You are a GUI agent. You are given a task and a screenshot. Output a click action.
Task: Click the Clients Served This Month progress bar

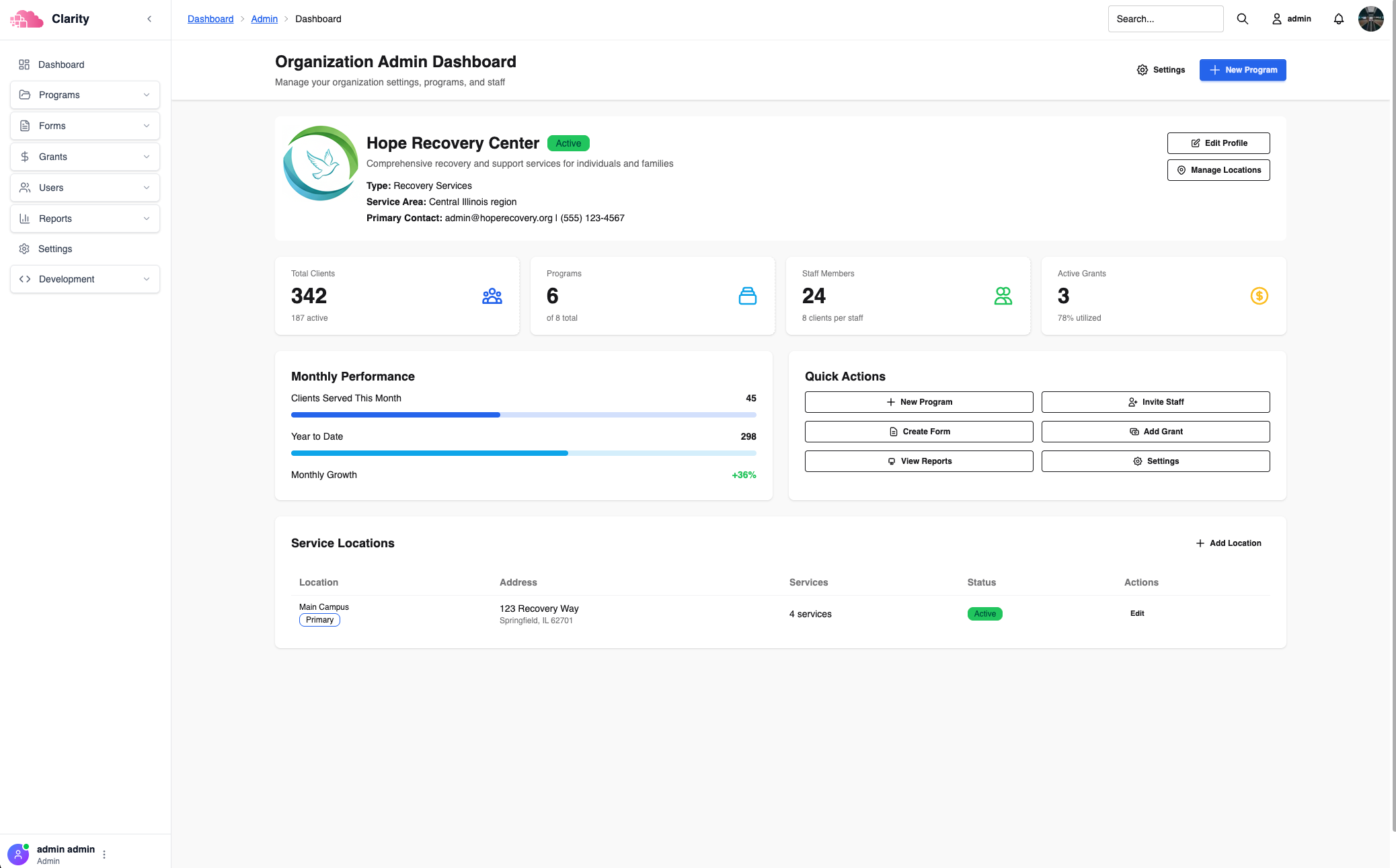click(523, 415)
